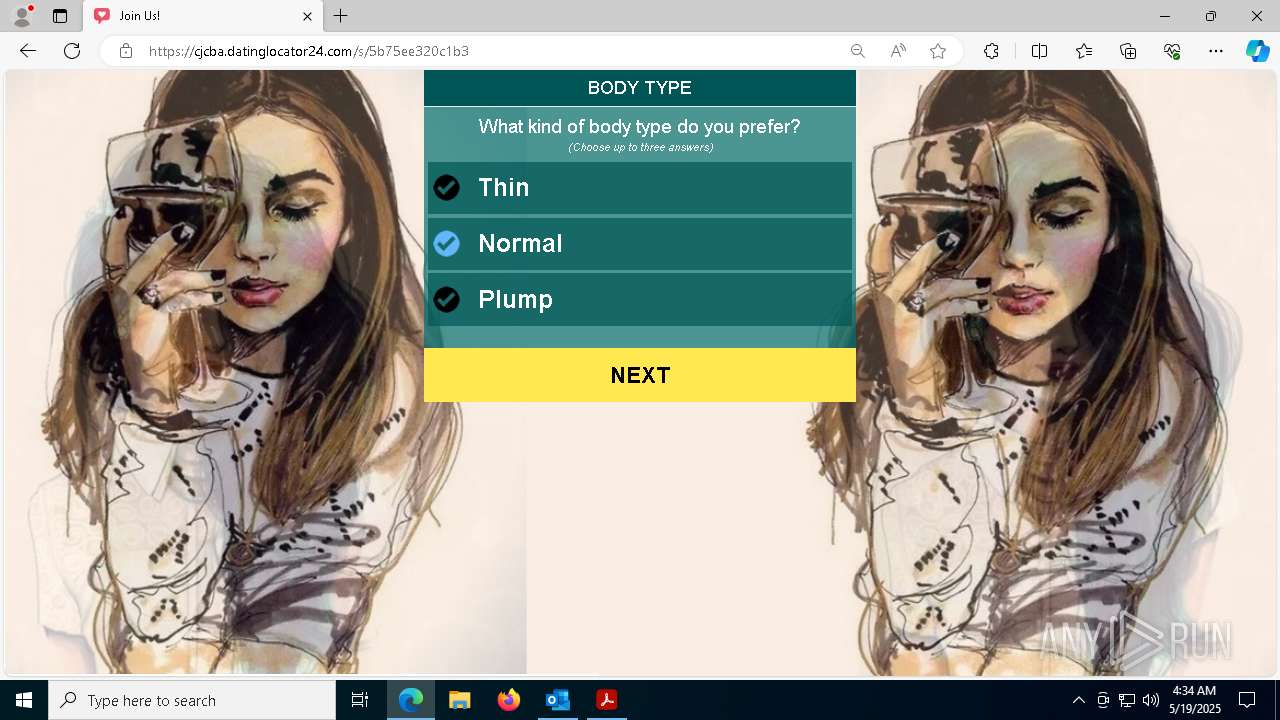Open the browser profile icon
Screen dimensions: 1280x720
point(21,16)
